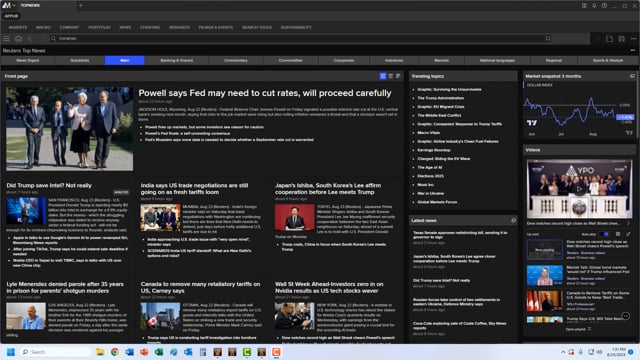Screen dimensions: 640x360
Task: Play the YPO featured video
Action: (579, 189)
